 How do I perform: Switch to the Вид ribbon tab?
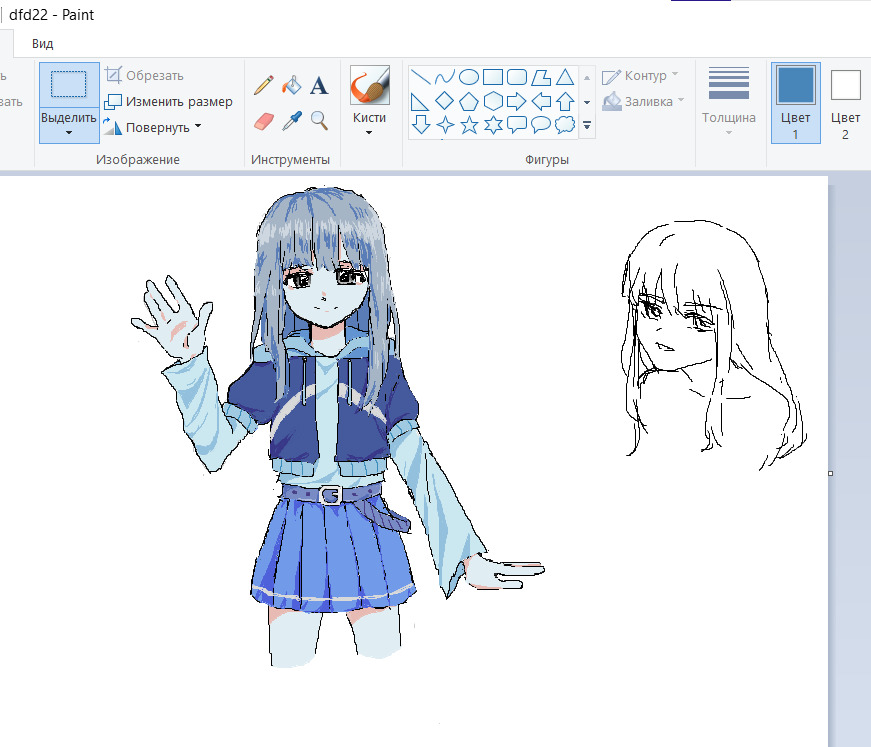pos(42,43)
